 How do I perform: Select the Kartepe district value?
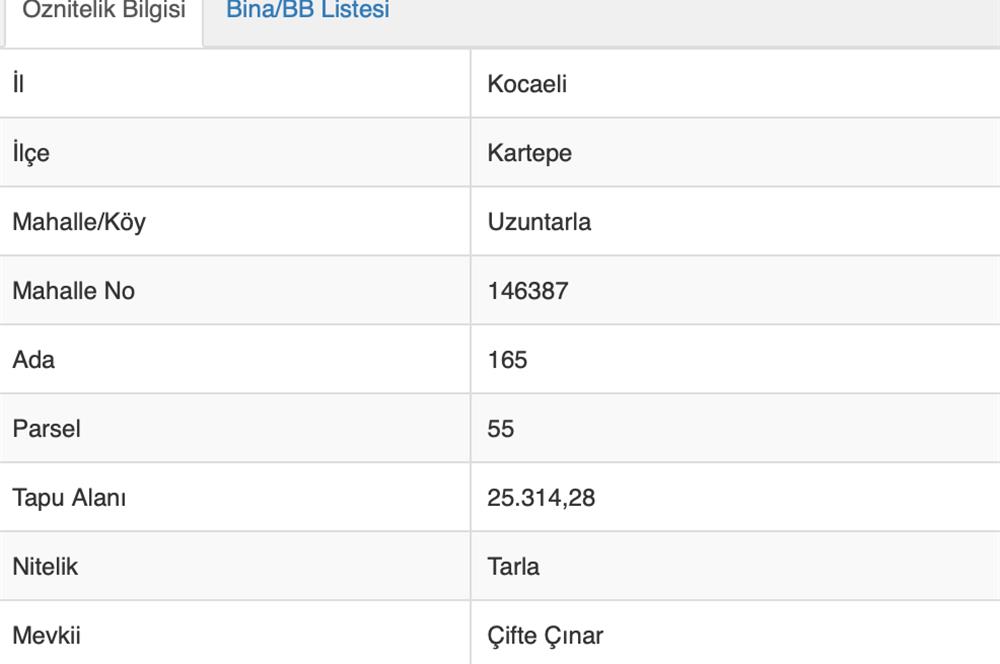pyautogui.click(x=529, y=153)
